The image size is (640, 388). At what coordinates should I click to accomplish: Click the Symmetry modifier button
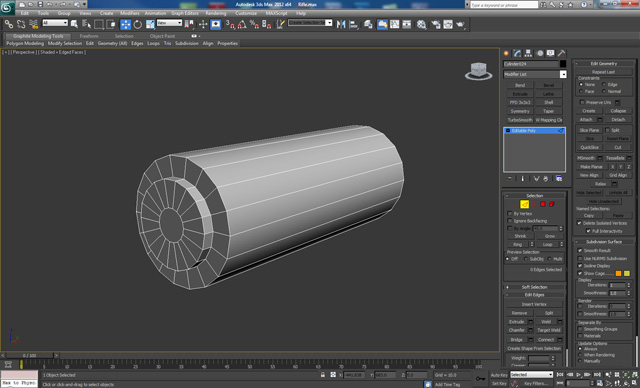click(x=520, y=111)
